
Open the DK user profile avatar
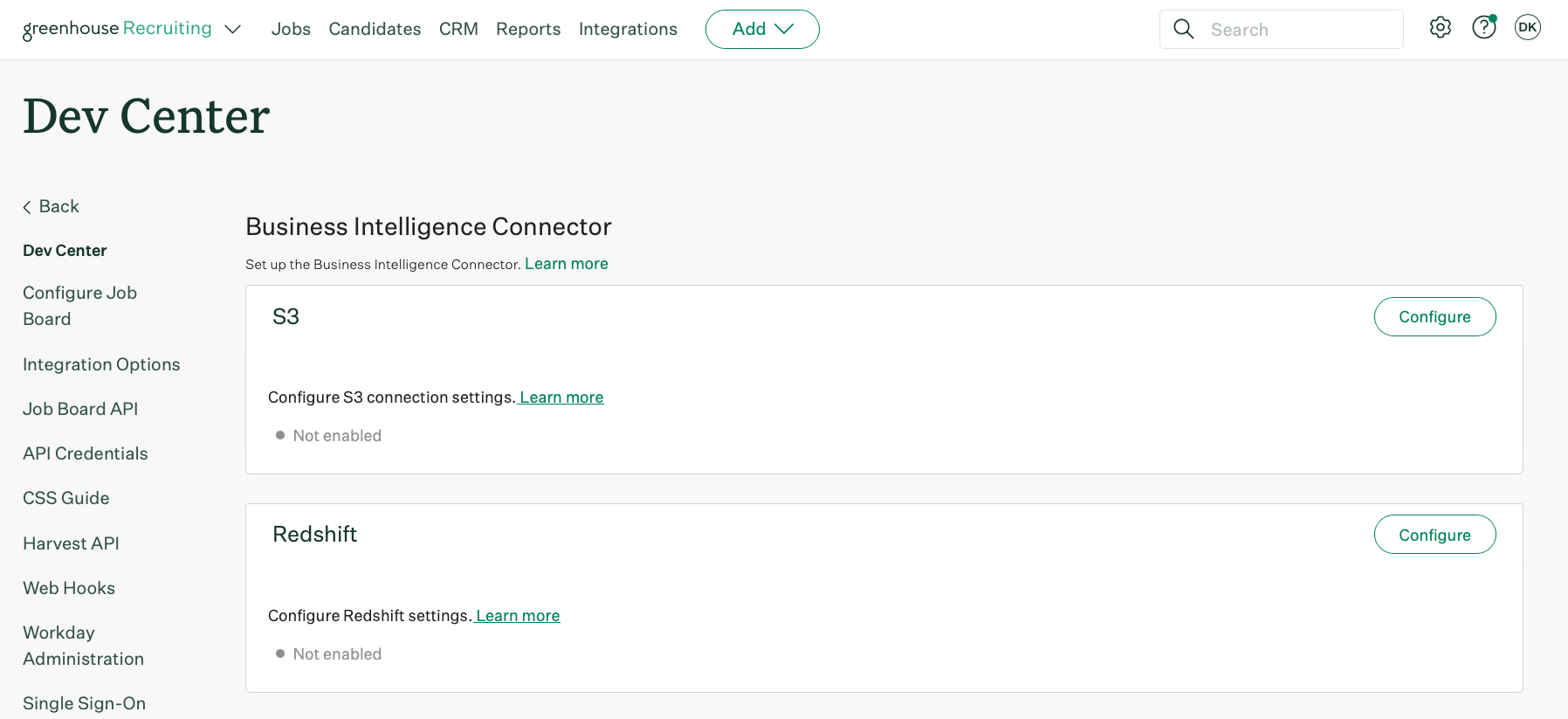1528,28
